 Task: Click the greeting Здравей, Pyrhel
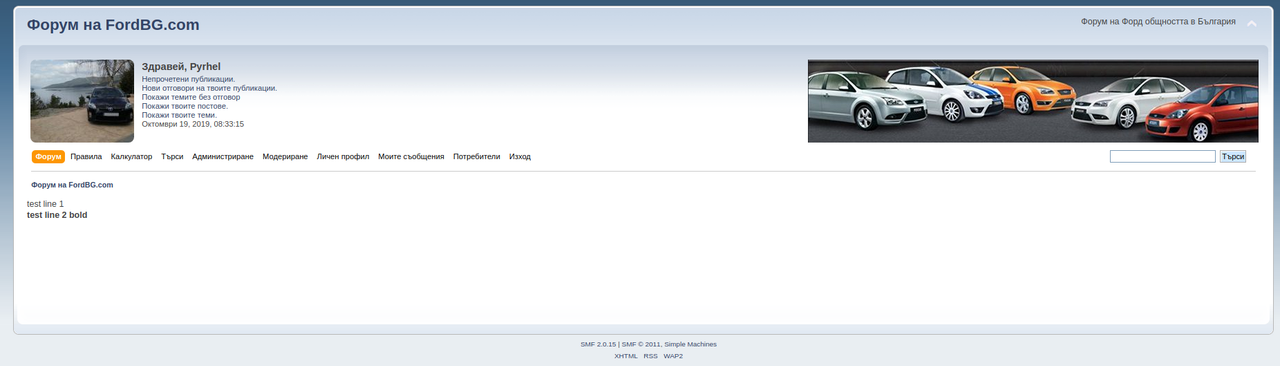click(x=181, y=66)
